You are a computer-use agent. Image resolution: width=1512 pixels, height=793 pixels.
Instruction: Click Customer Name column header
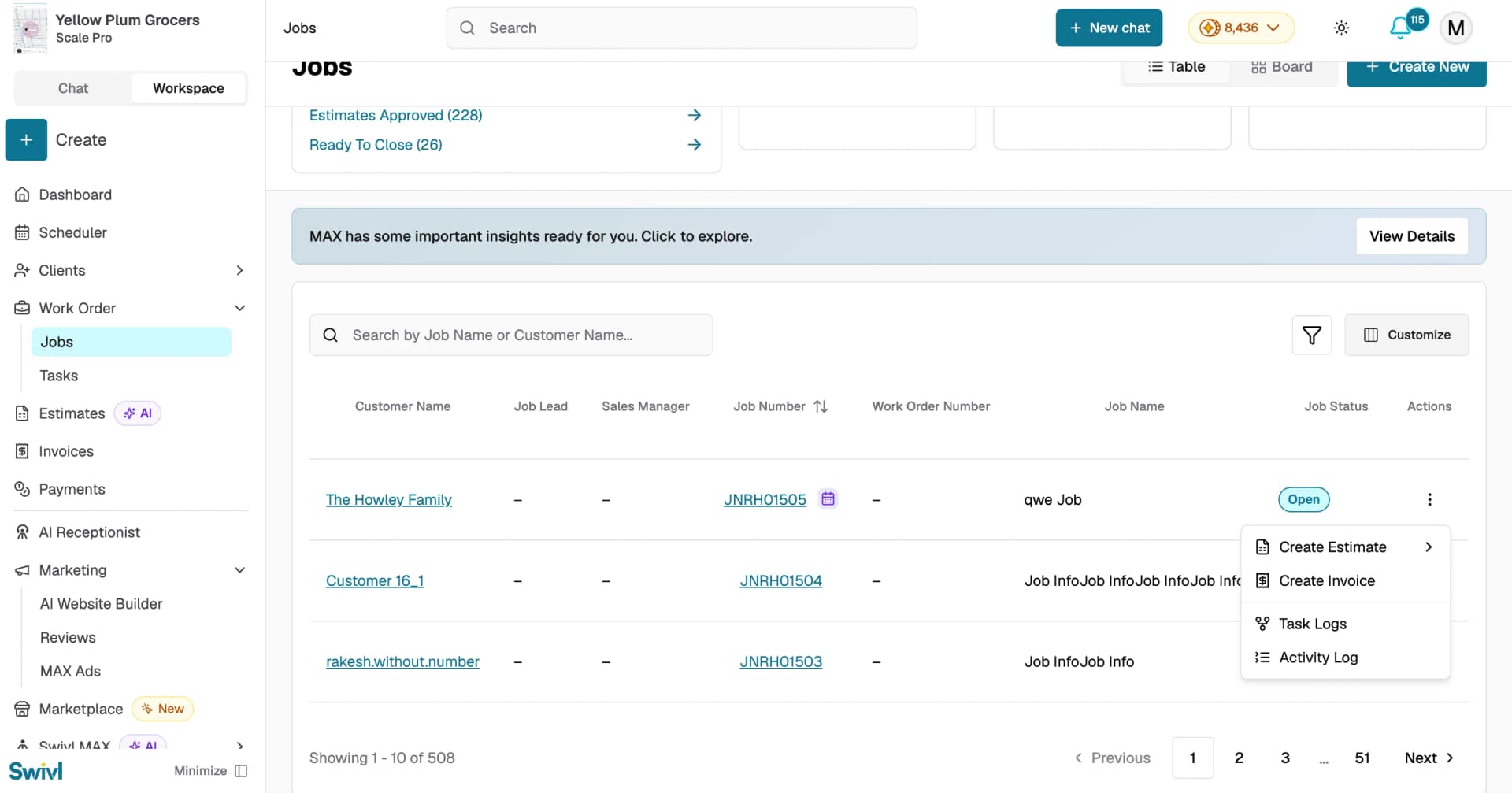tap(402, 406)
